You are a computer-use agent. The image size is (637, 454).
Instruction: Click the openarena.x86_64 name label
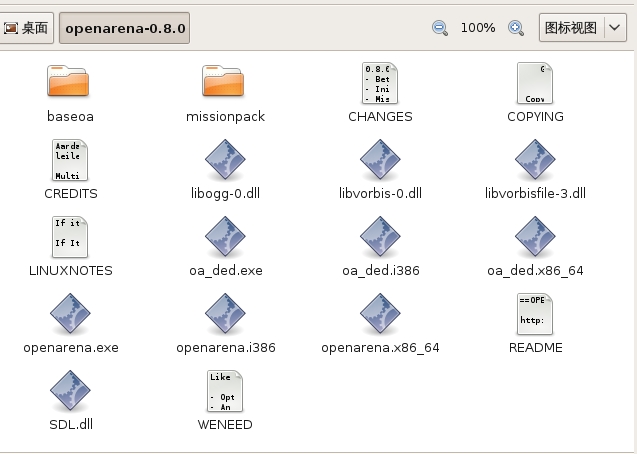tap(380, 348)
